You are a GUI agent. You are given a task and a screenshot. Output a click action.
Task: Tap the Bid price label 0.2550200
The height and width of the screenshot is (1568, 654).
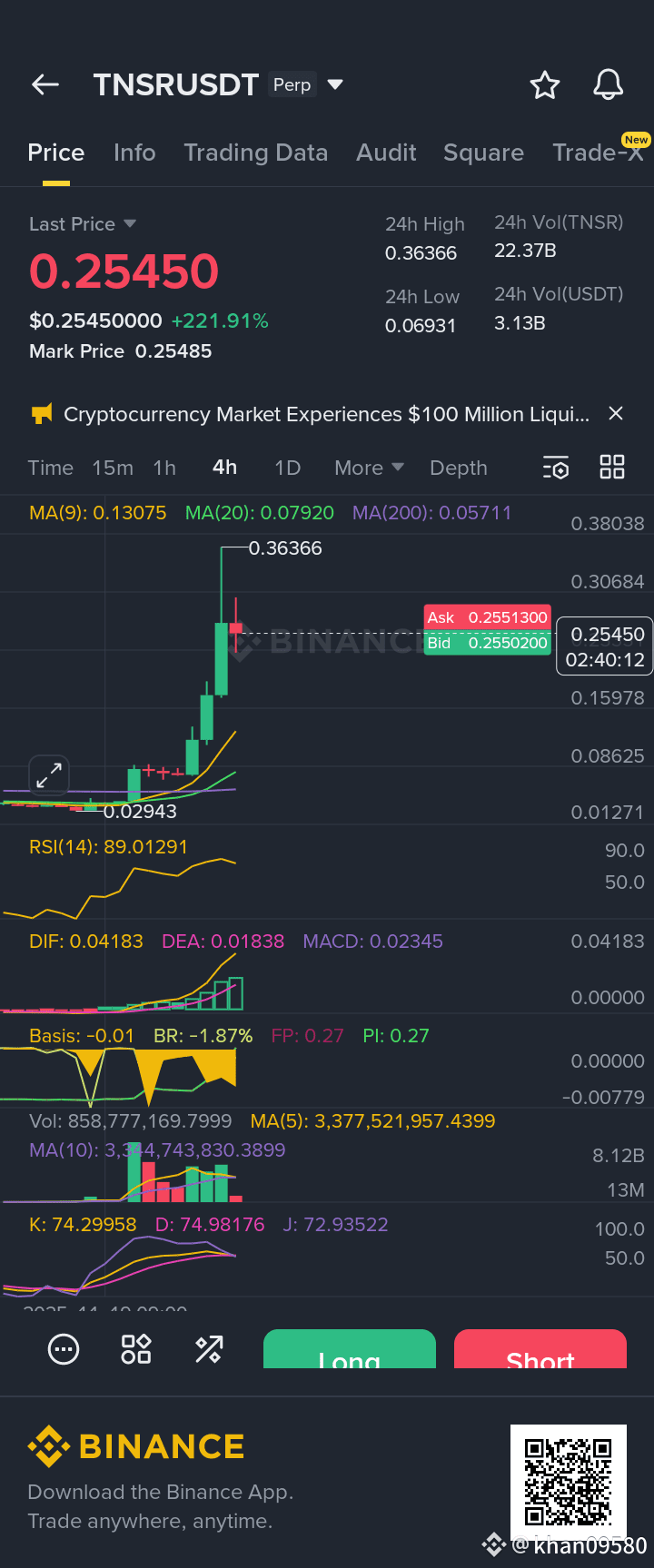(x=488, y=643)
